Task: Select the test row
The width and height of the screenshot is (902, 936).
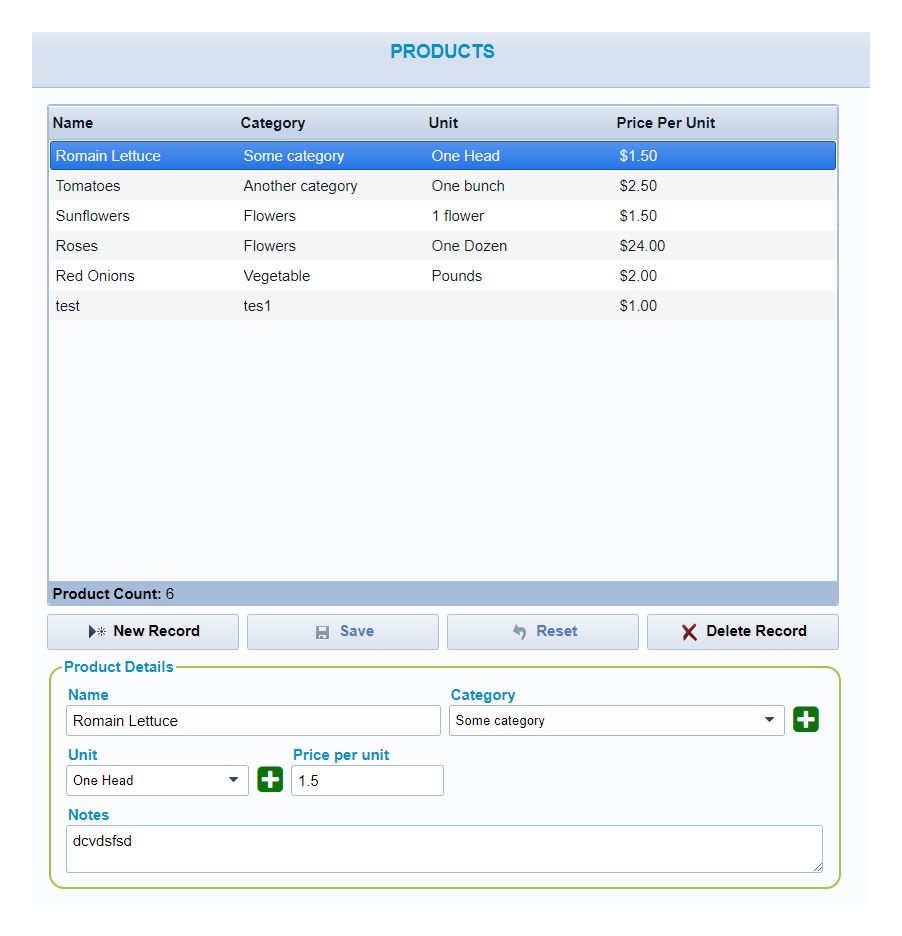Action: tap(443, 306)
